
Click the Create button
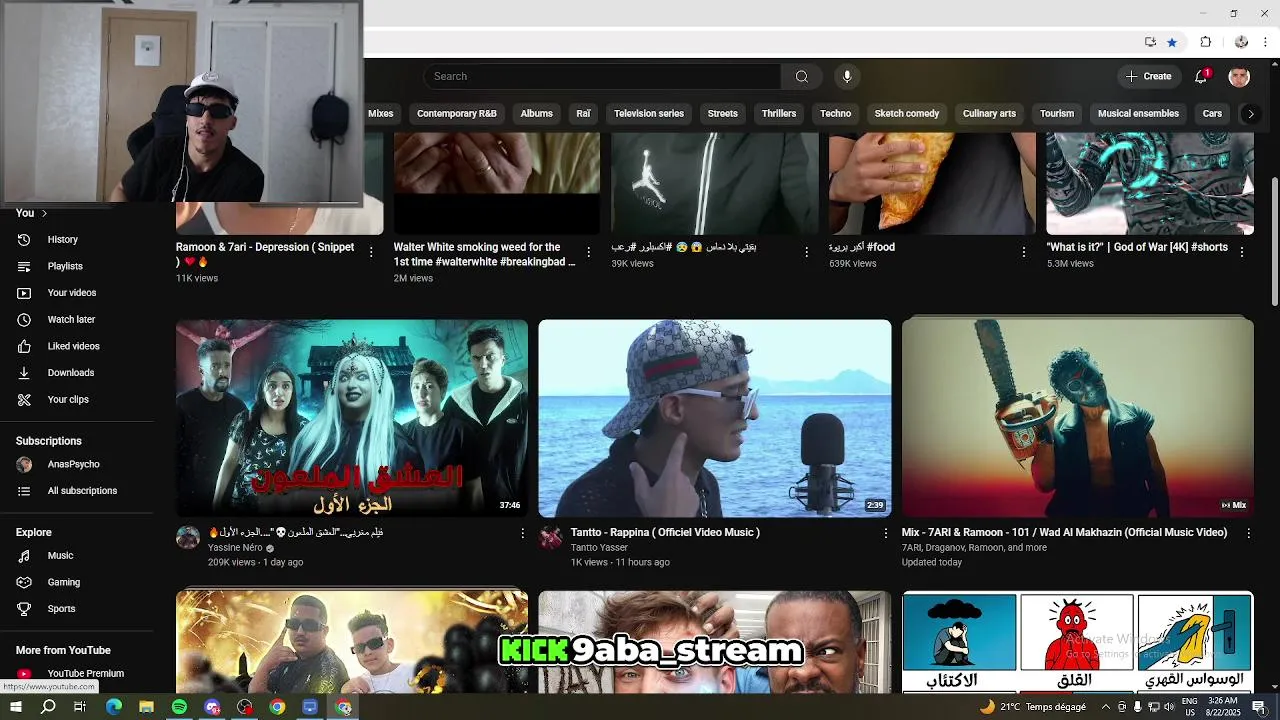[x=1148, y=76]
